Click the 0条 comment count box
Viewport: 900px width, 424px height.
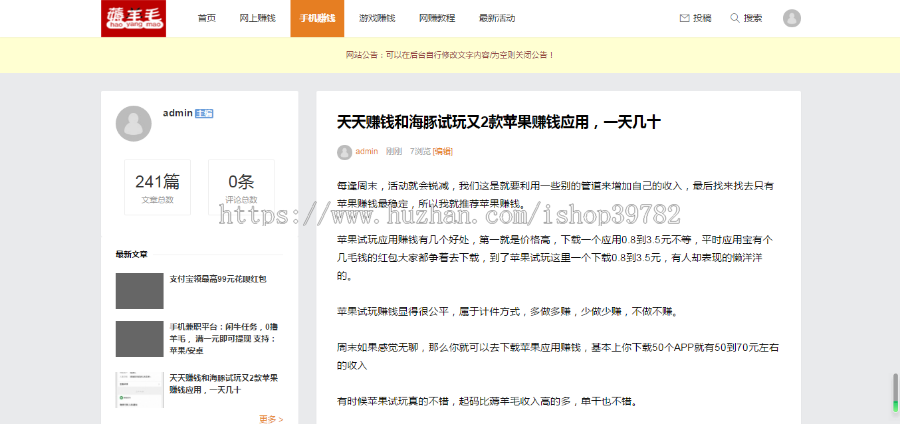(241, 187)
